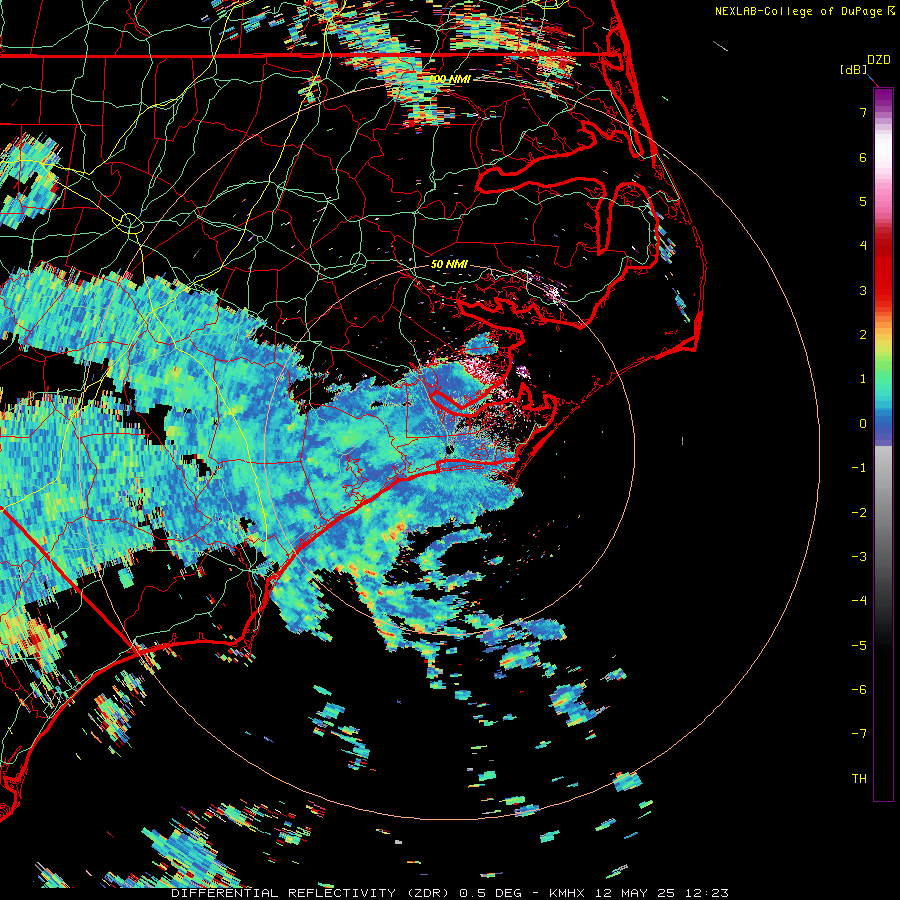Image resolution: width=900 pixels, height=900 pixels.
Task: Click the 6 dB legend tick label
Action: tap(863, 157)
